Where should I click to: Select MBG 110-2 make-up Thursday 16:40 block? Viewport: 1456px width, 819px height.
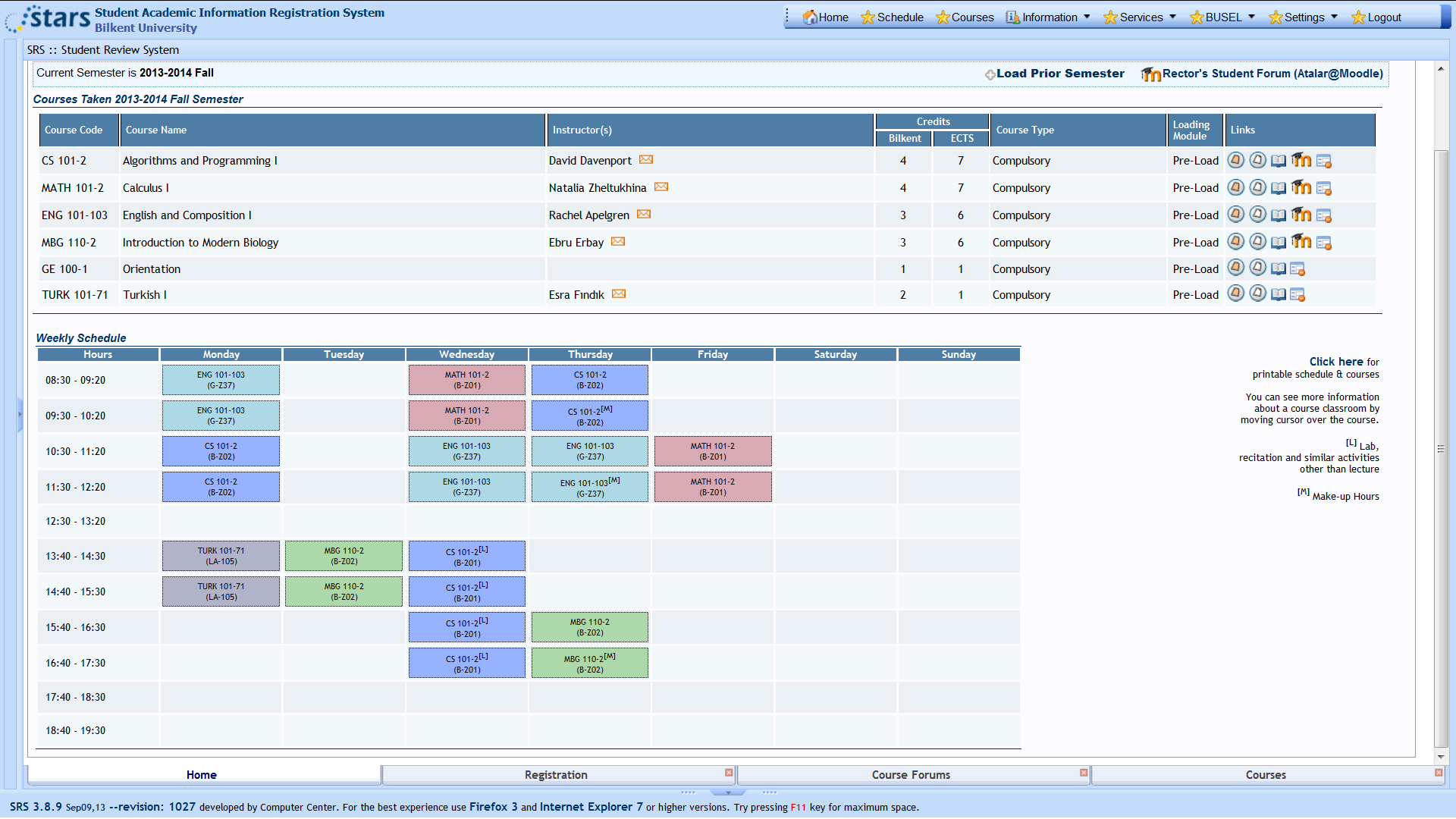589,663
